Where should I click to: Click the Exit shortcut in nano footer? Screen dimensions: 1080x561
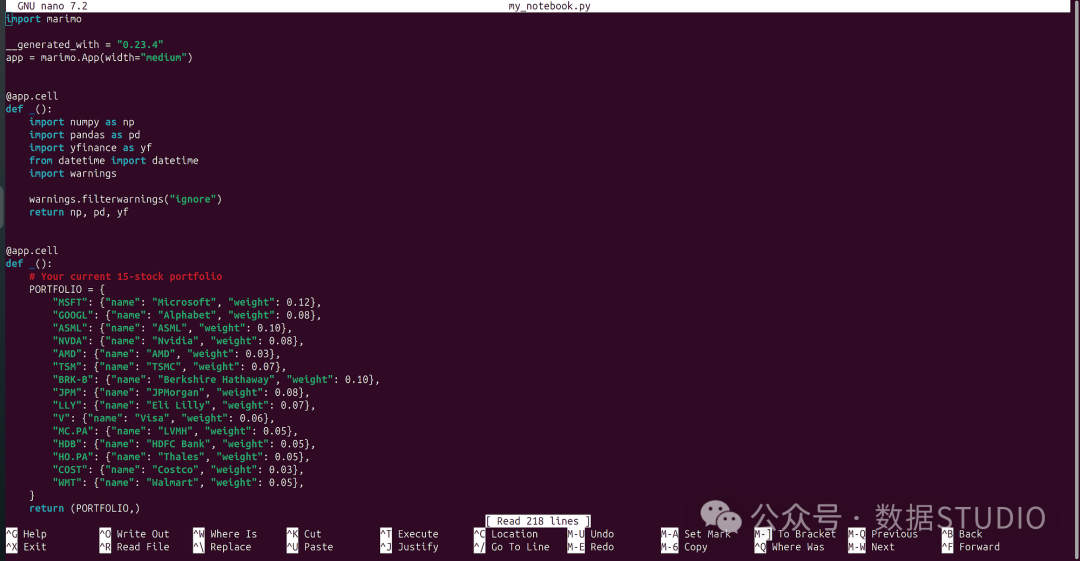(x=26, y=547)
